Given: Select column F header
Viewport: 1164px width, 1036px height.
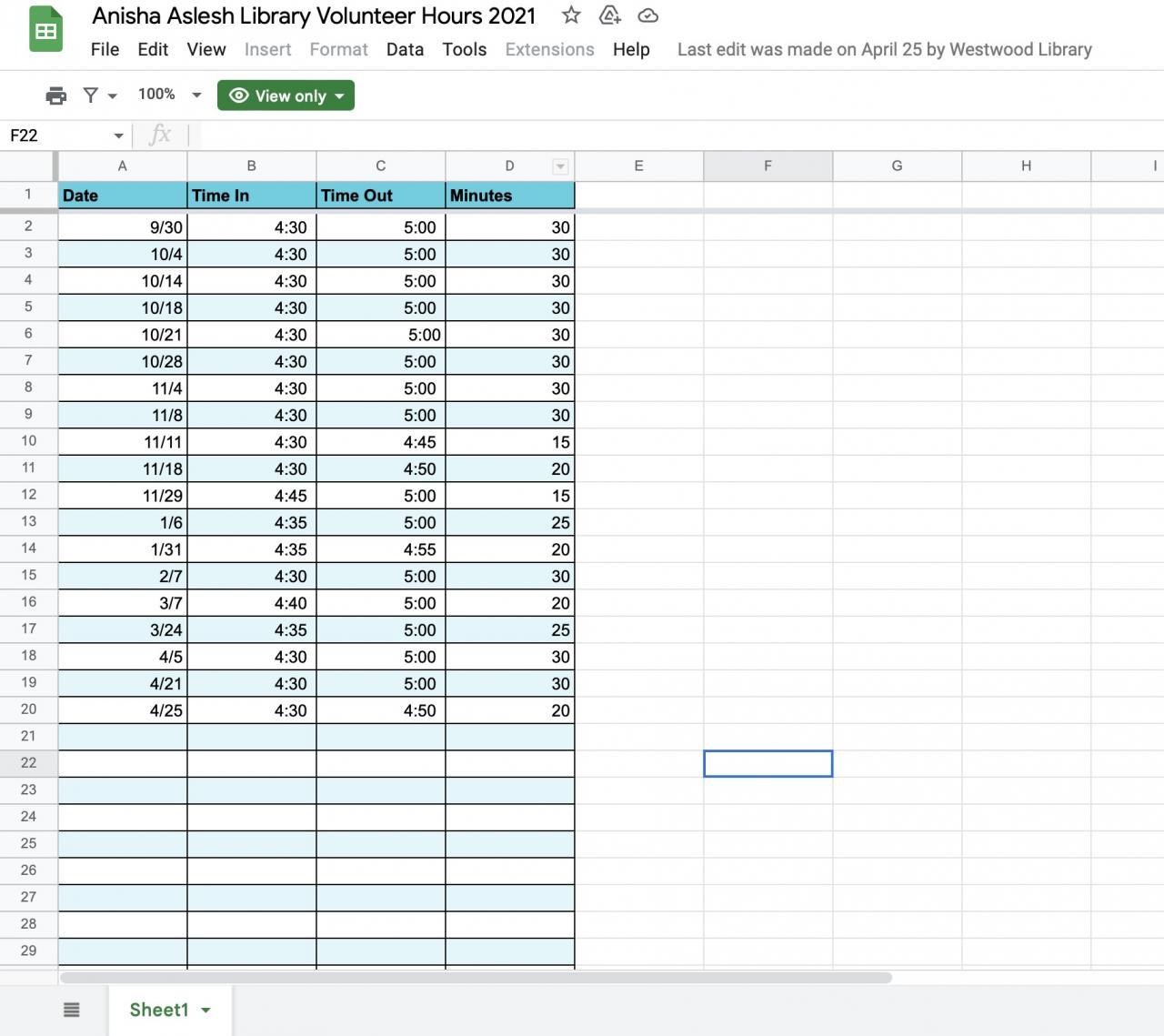Looking at the screenshot, I should pos(768,166).
